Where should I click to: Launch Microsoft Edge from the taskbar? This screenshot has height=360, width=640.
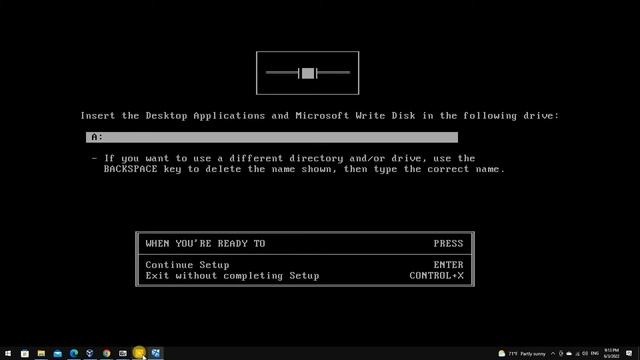[x=74, y=353]
